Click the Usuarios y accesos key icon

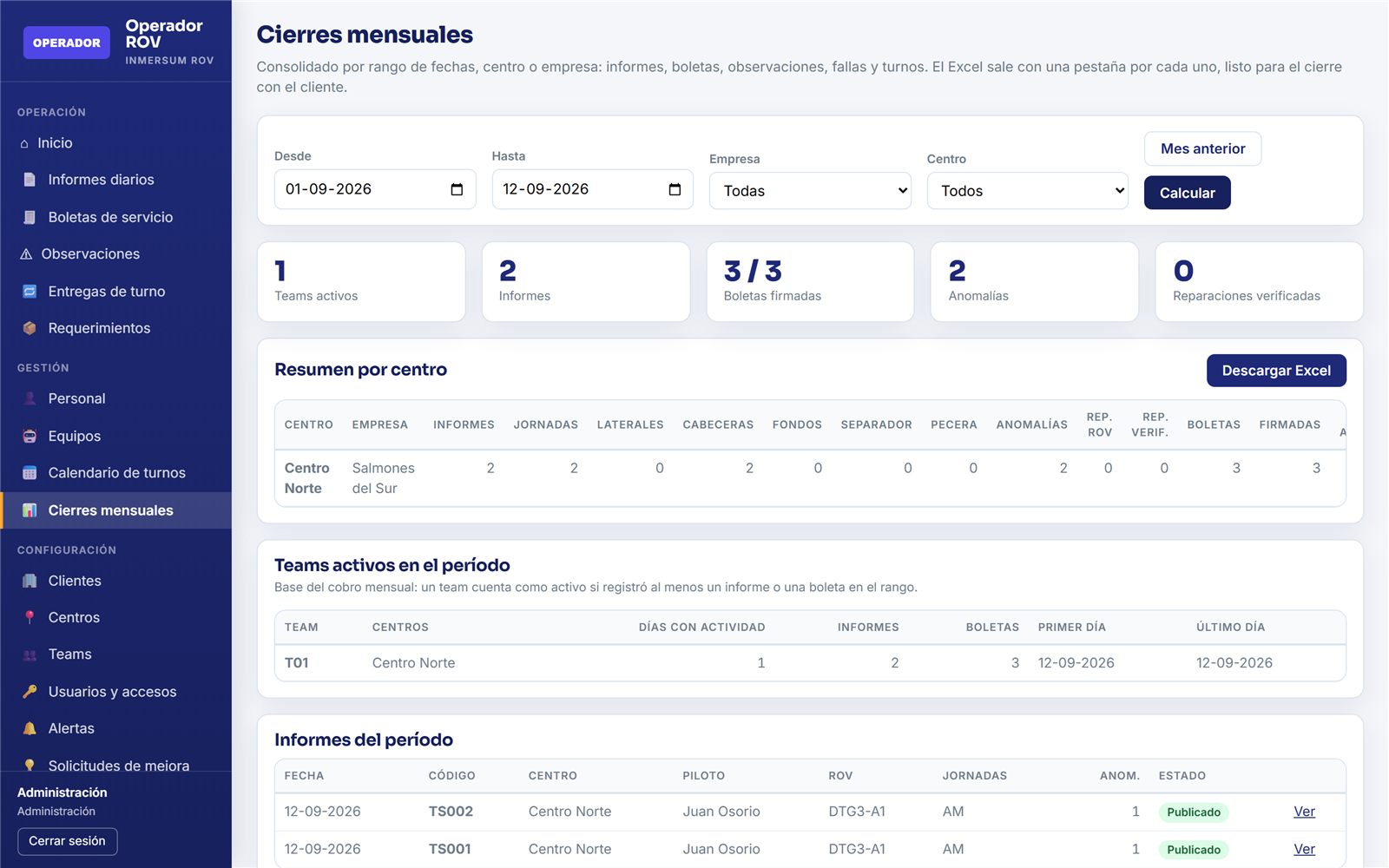tap(30, 692)
